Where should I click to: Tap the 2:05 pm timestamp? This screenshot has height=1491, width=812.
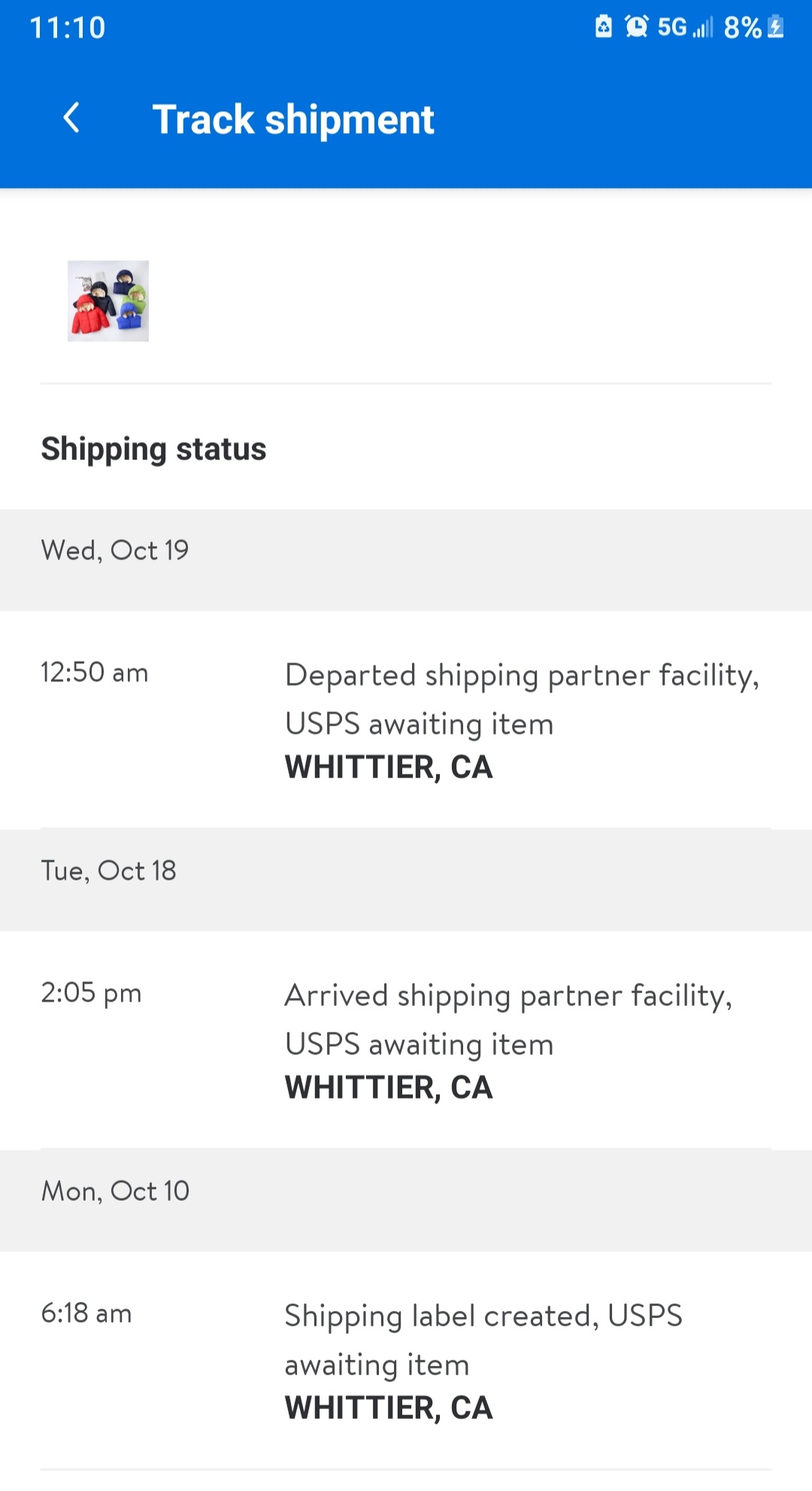tap(91, 992)
